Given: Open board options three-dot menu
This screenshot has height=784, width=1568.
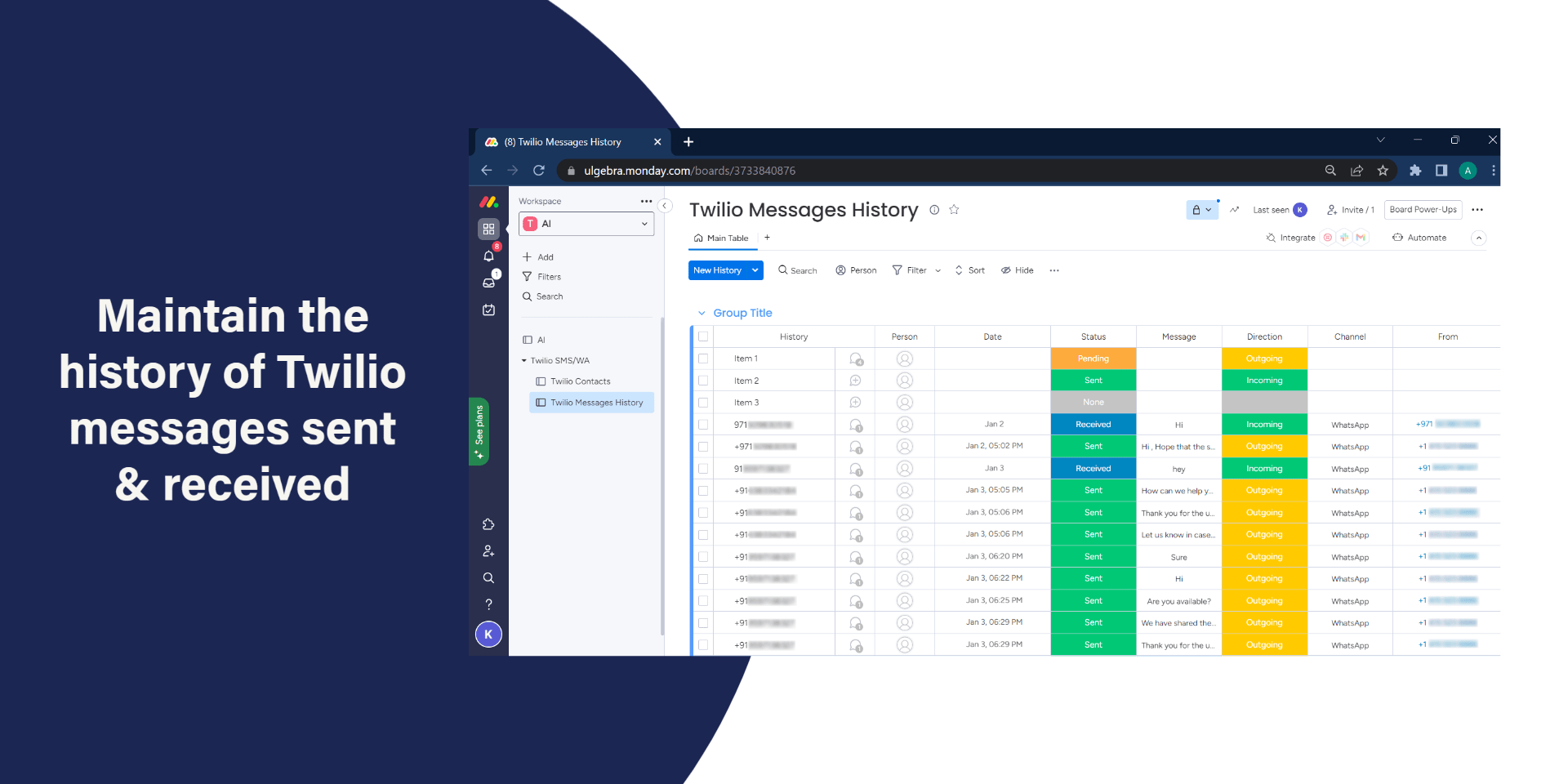Looking at the screenshot, I should click(x=1477, y=210).
